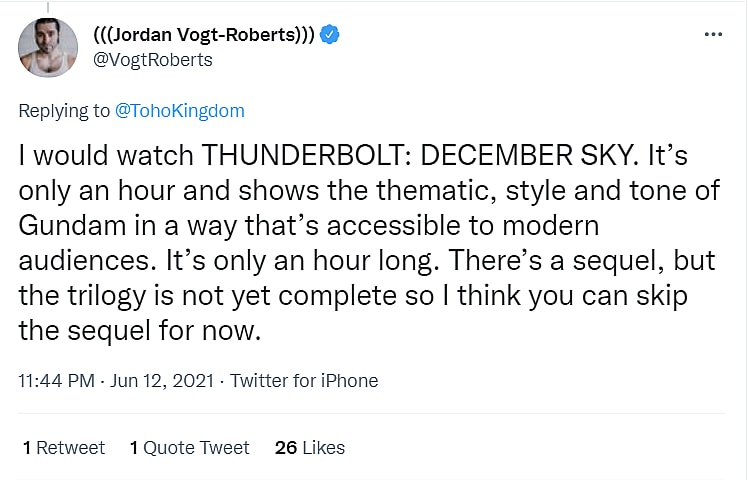Click the 11:44 PM timestamp
The width and height of the screenshot is (749, 480).
(57, 381)
